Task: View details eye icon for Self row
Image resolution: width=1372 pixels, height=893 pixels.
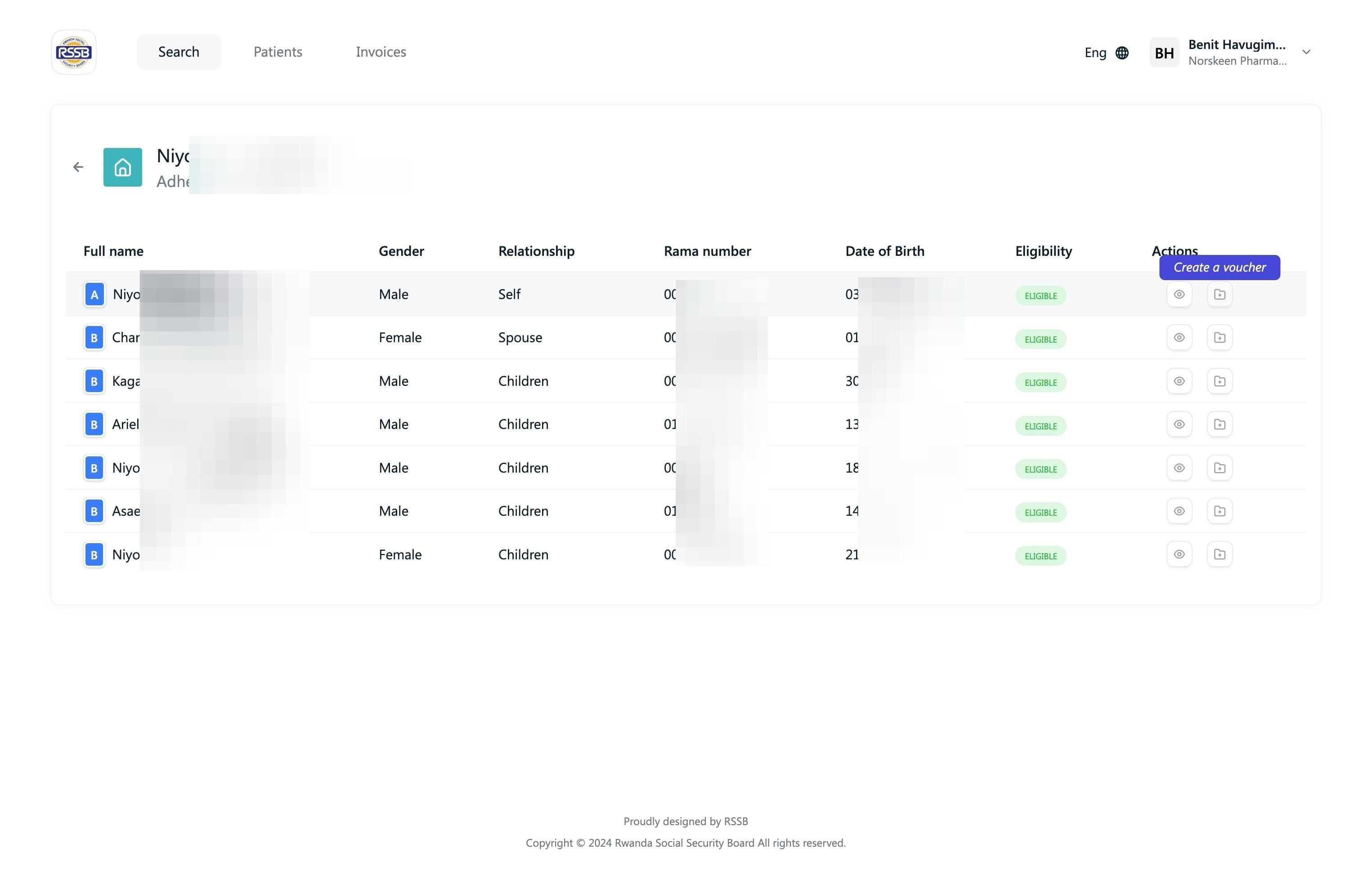Action: coord(1179,295)
